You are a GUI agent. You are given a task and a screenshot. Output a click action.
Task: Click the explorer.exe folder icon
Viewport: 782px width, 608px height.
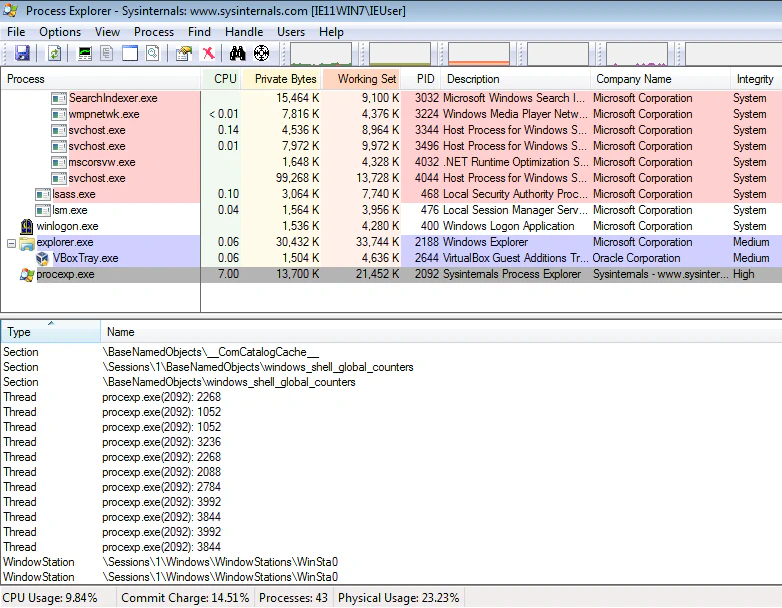(27, 243)
